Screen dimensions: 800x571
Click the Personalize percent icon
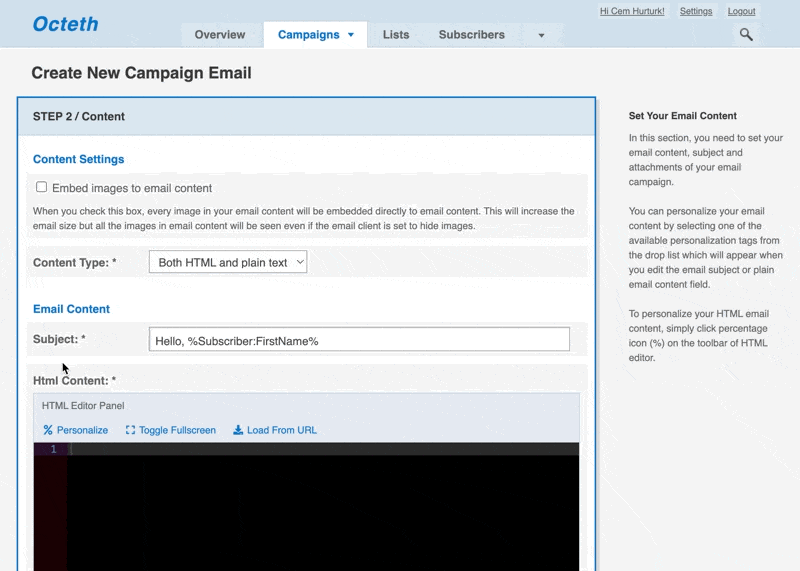pyautogui.click(x=48, y=430)
